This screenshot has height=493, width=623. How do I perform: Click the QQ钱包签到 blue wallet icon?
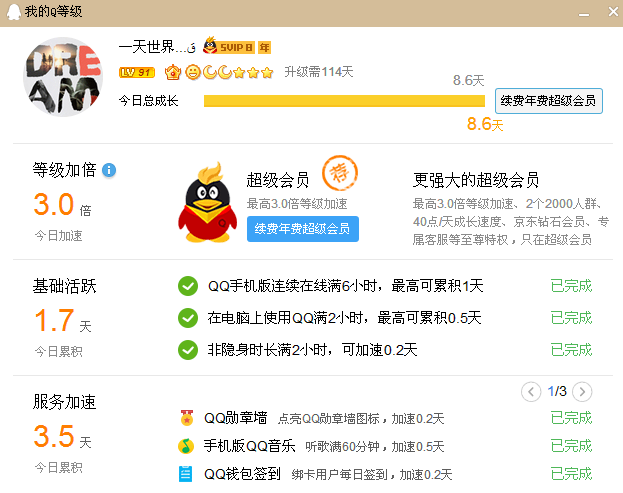186,474
